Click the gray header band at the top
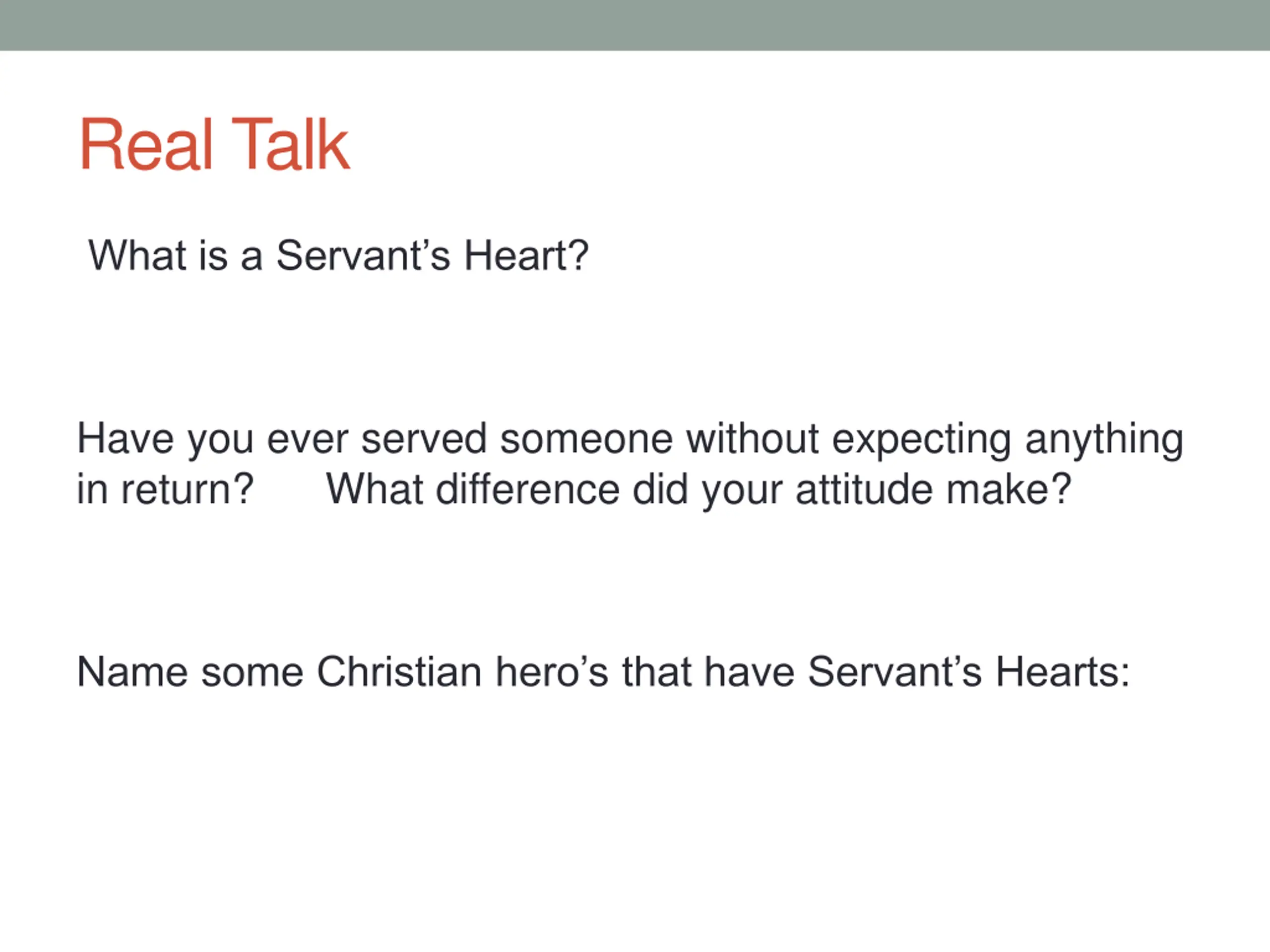Image resolution: width=1270 pixels, height=952 pixels. [635, 25]
